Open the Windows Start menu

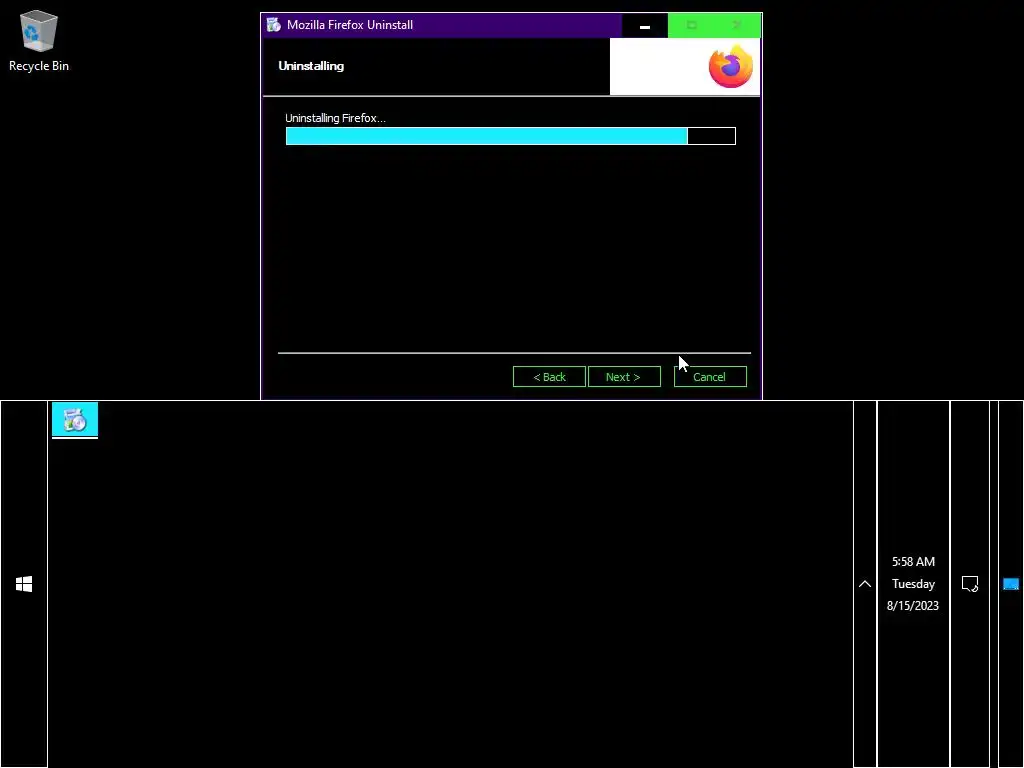click(x=24, y=584)
